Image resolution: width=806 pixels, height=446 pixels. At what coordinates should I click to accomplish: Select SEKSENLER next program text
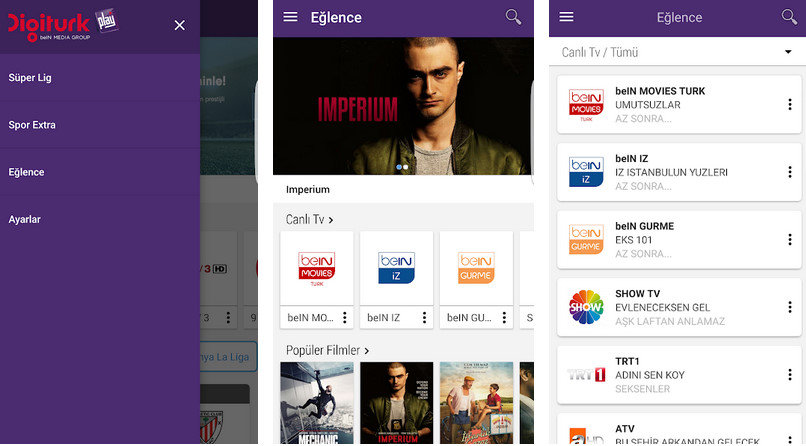[643, 389]
